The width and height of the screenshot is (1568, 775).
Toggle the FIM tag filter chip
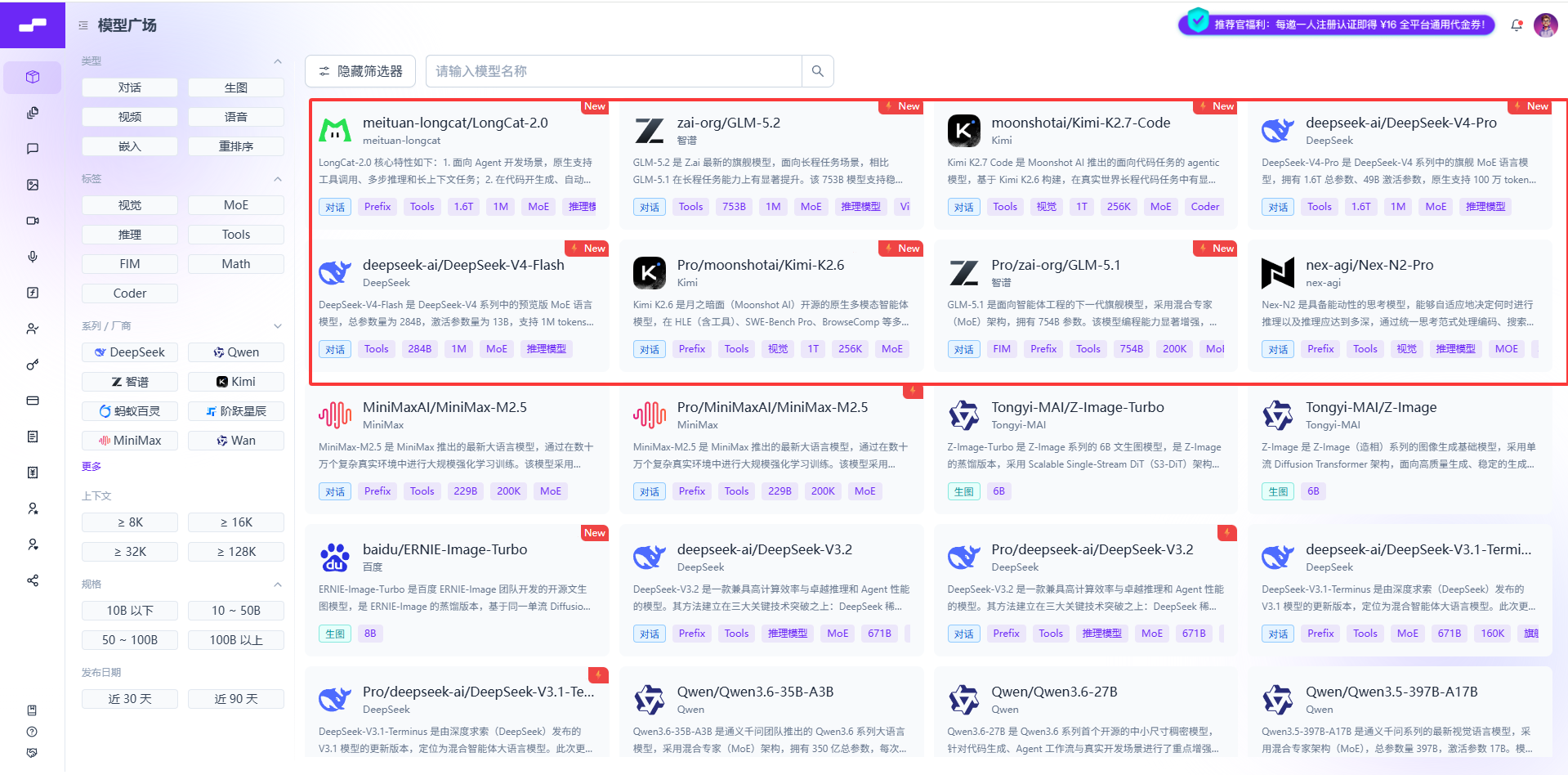tap(130, 264)
